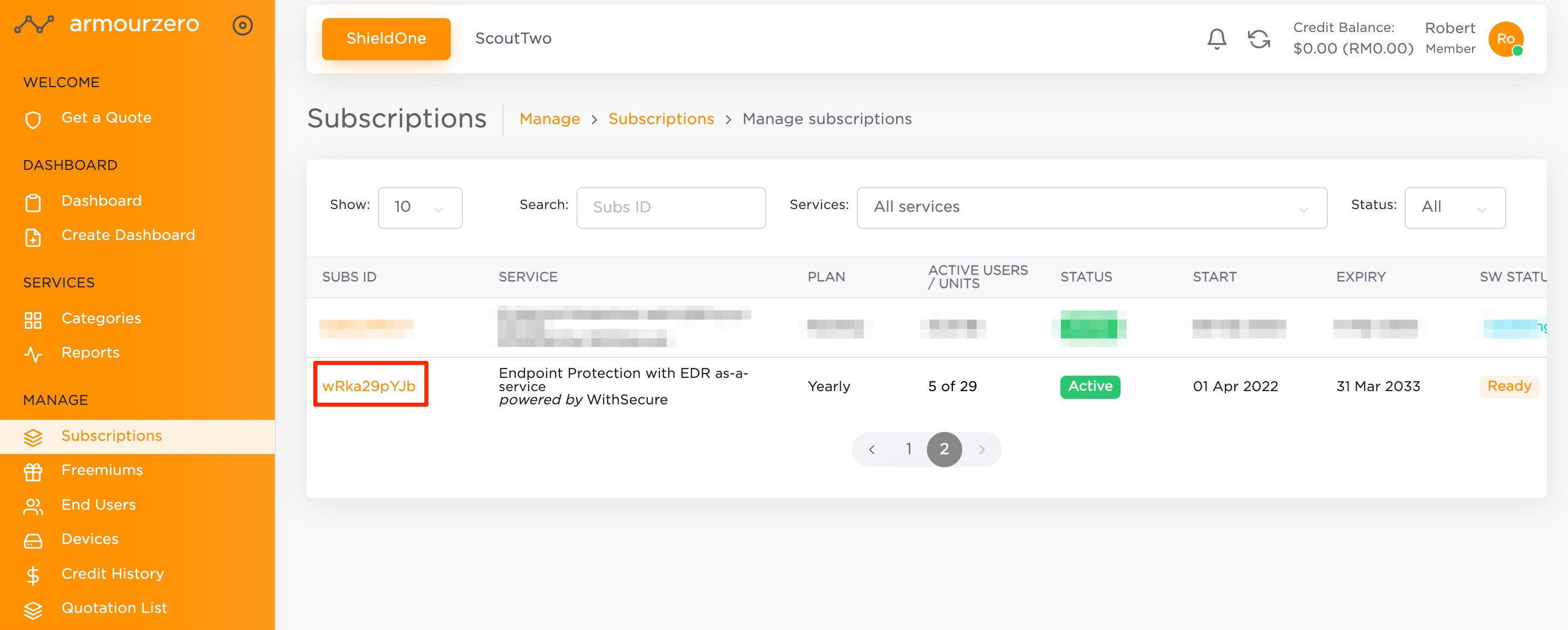Click the SERVICE column header

coord(528,277)
